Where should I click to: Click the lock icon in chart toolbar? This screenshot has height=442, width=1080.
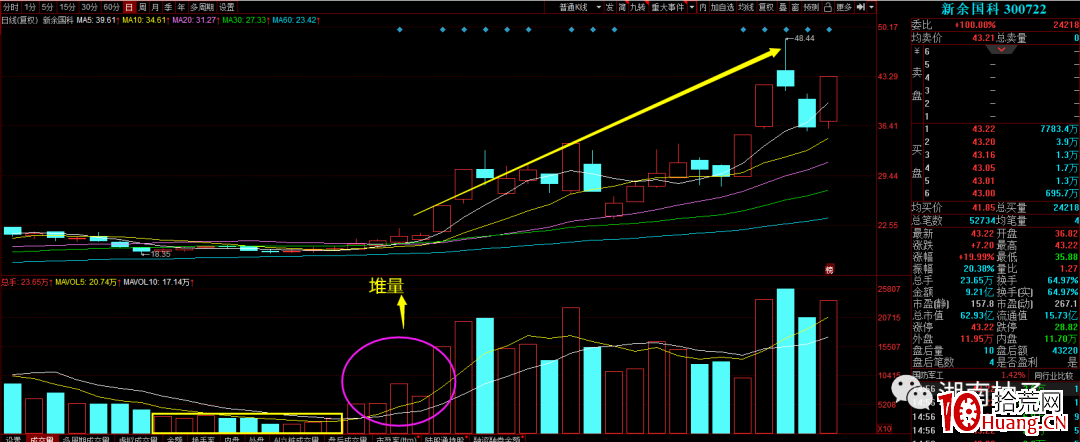(827, 8)
